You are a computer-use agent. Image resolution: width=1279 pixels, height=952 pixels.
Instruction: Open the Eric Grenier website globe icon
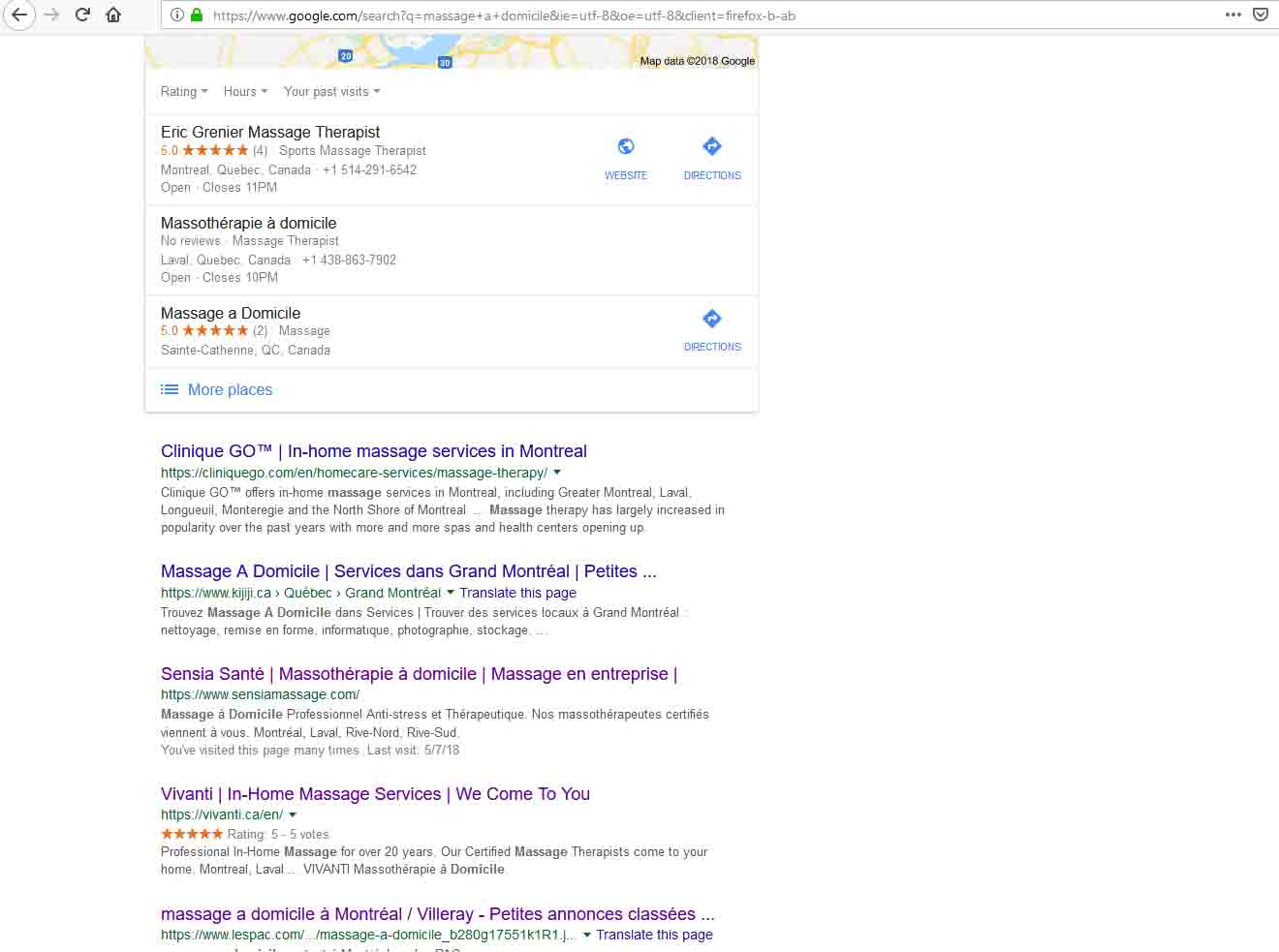[626, 147]
